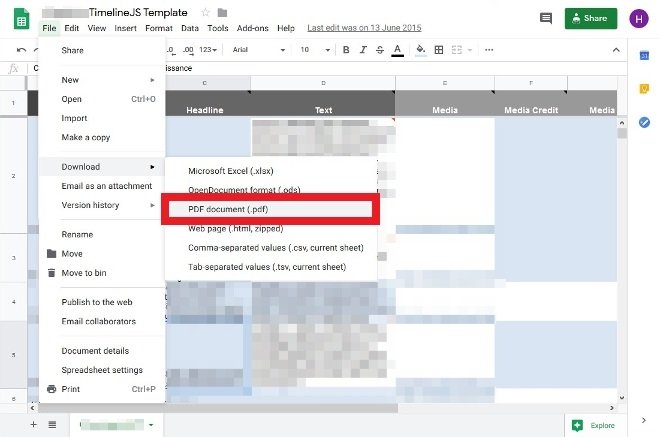Select Import from the File menu
Screen dimensions: 660x437
coord(101,118)
